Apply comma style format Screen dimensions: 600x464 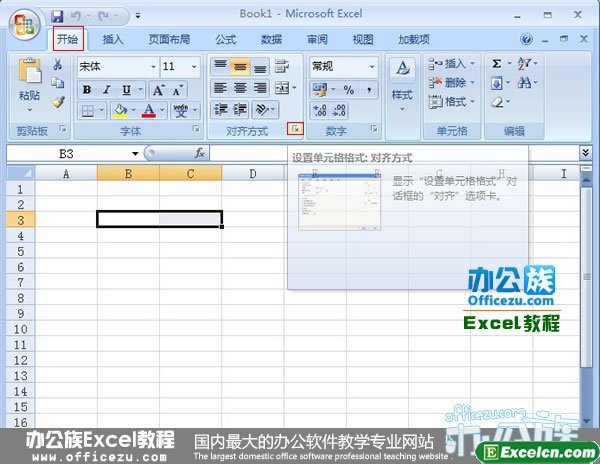369,90
